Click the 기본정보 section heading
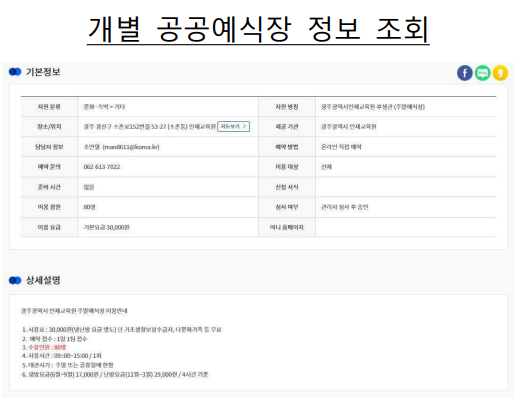 click(x=43, y=72)
